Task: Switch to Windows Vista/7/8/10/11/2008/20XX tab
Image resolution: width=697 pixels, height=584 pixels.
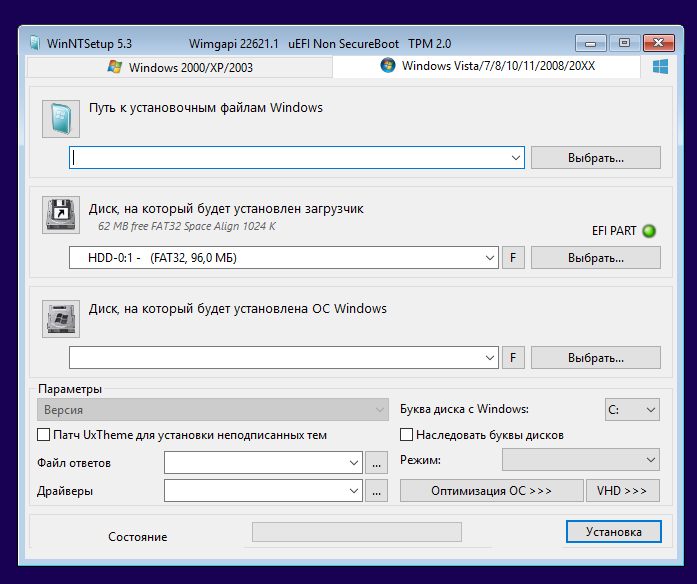Action: coord(487,66)
